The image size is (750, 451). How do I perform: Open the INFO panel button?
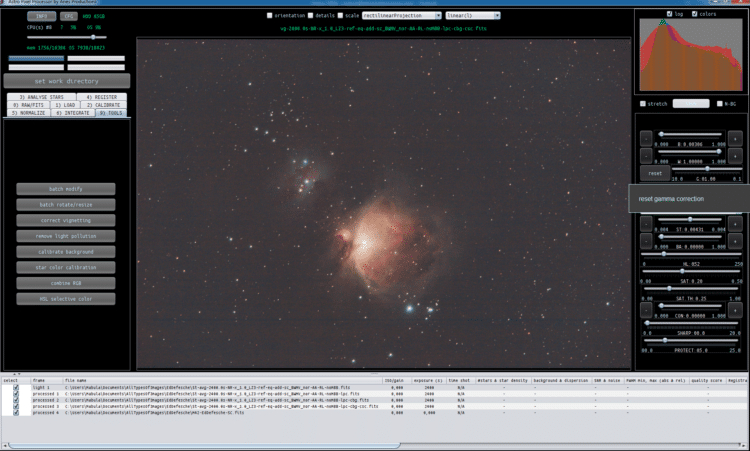point(42,16)
